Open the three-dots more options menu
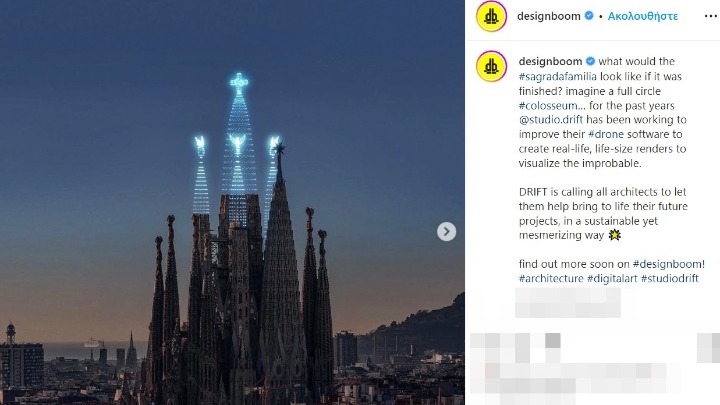The height and width of the screenshot is (405, 720). pyautogui.click(x=710, y=16)
